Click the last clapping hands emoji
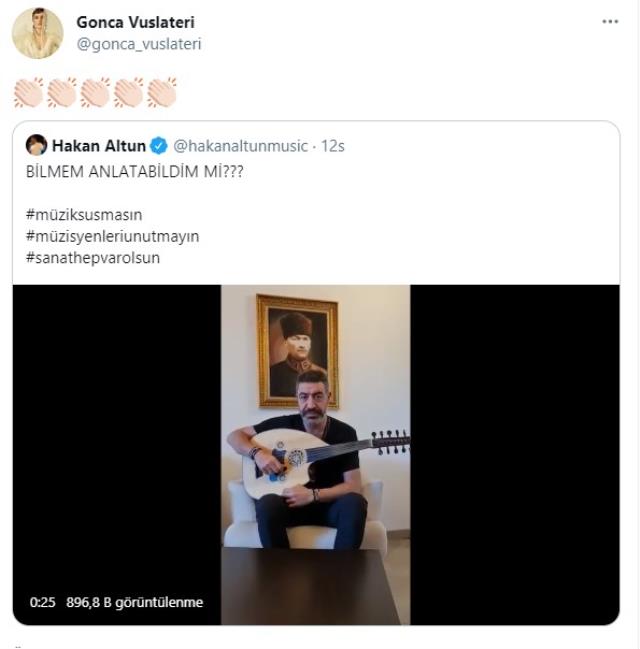640x649 pixels. pos(161,92)
